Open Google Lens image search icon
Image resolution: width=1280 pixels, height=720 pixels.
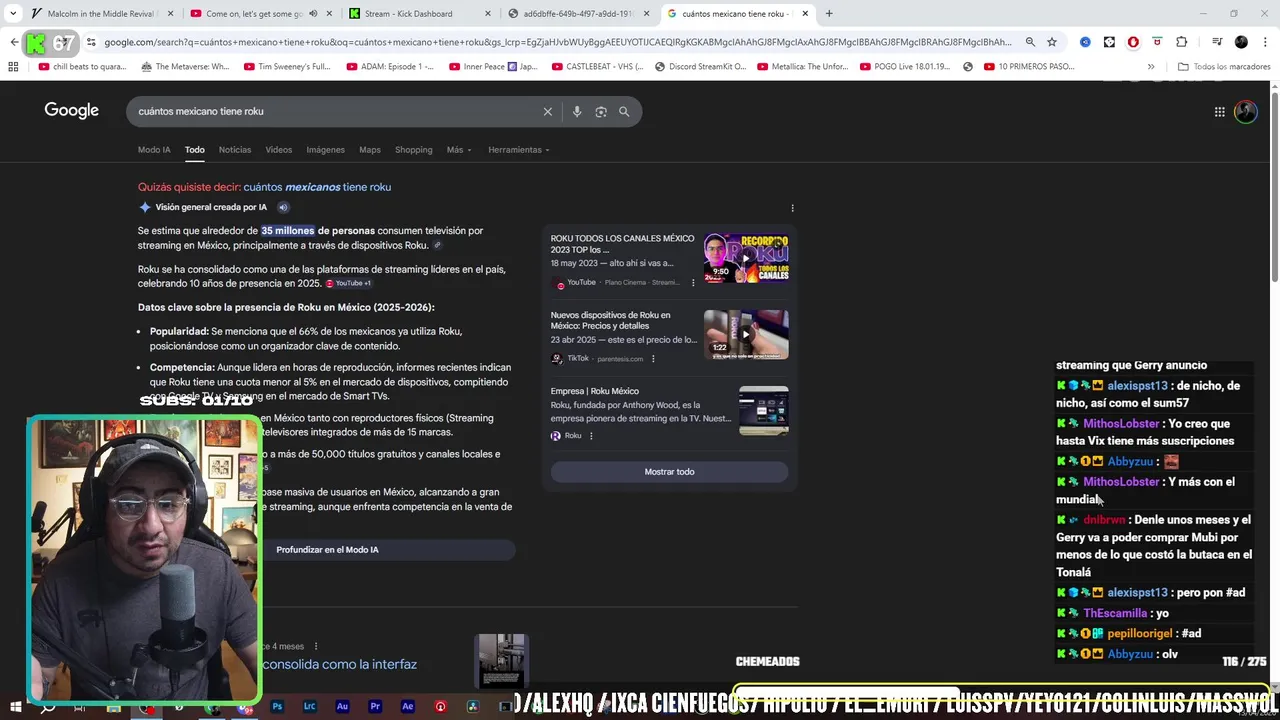point(601,111)
